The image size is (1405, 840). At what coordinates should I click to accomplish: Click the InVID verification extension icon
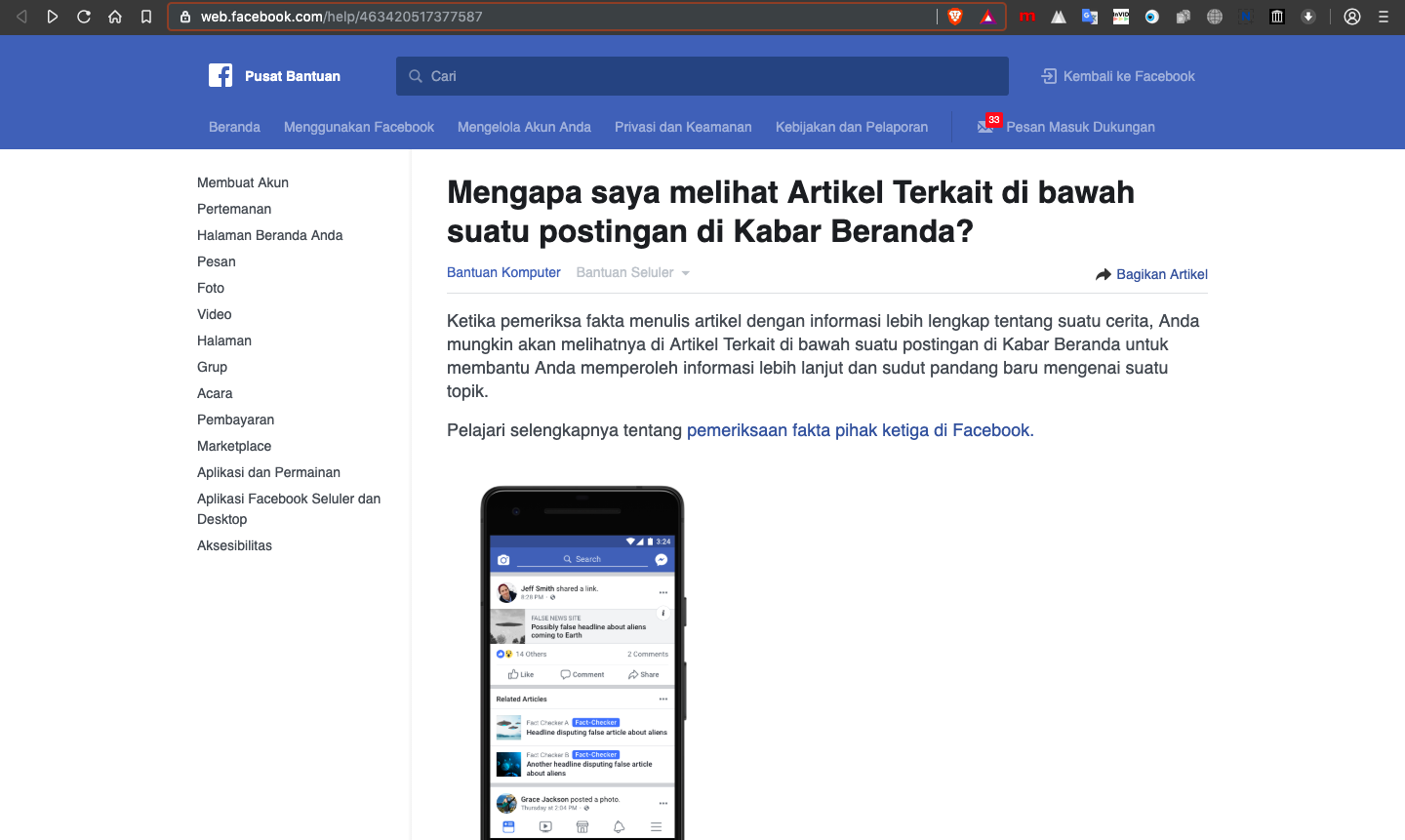(1121, 17)
